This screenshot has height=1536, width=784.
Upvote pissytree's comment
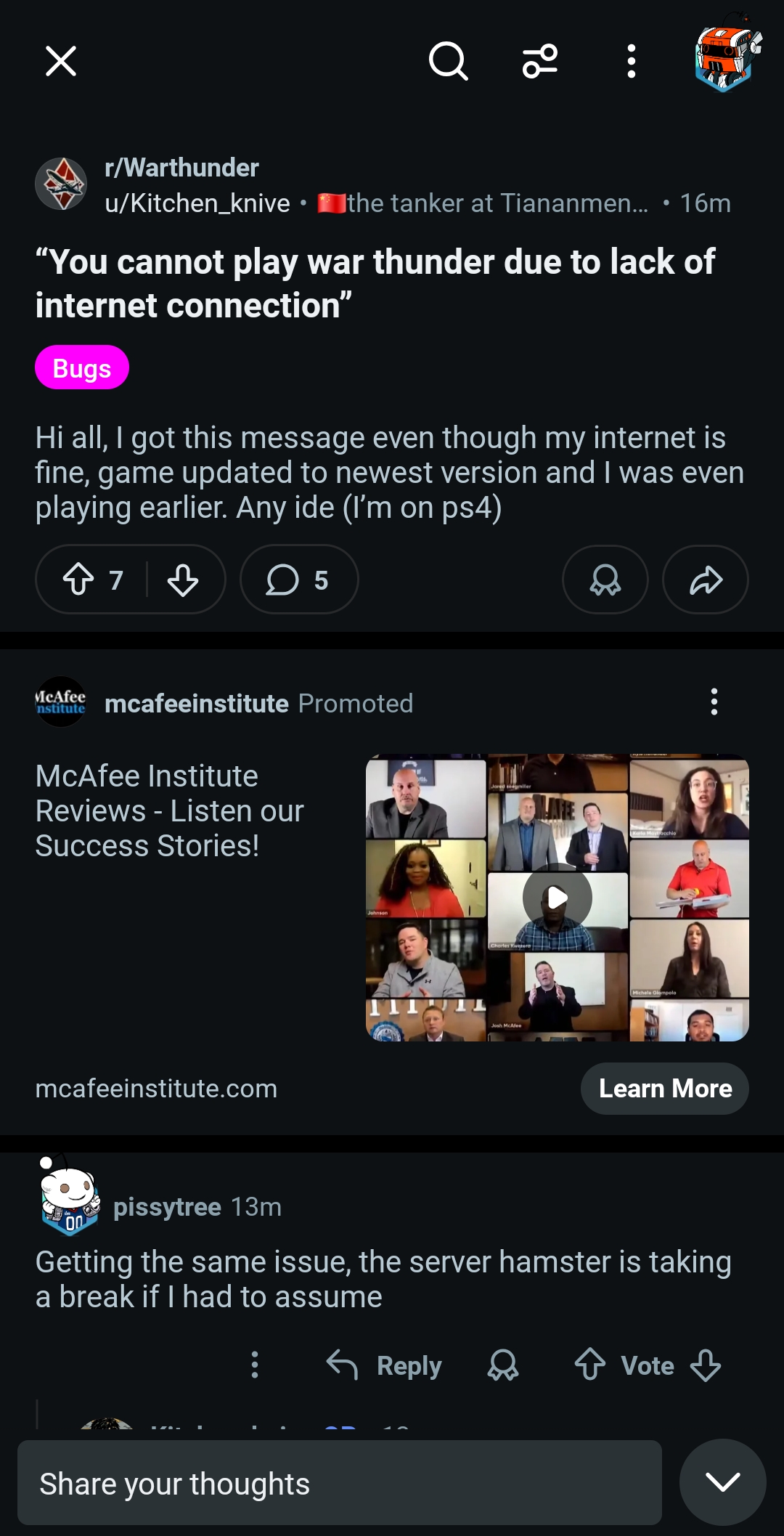click(590, 1365)
